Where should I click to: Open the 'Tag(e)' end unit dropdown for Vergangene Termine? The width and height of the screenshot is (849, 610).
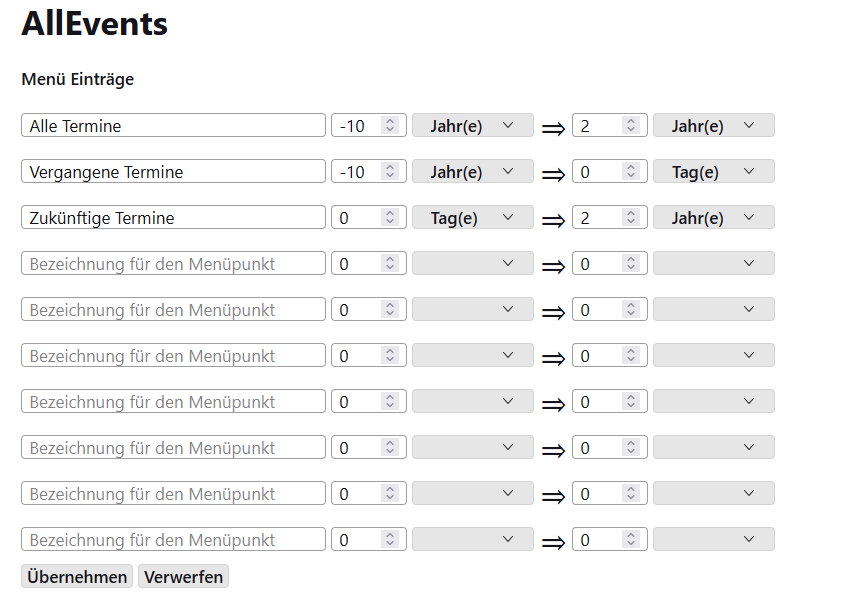click(713, 172)
